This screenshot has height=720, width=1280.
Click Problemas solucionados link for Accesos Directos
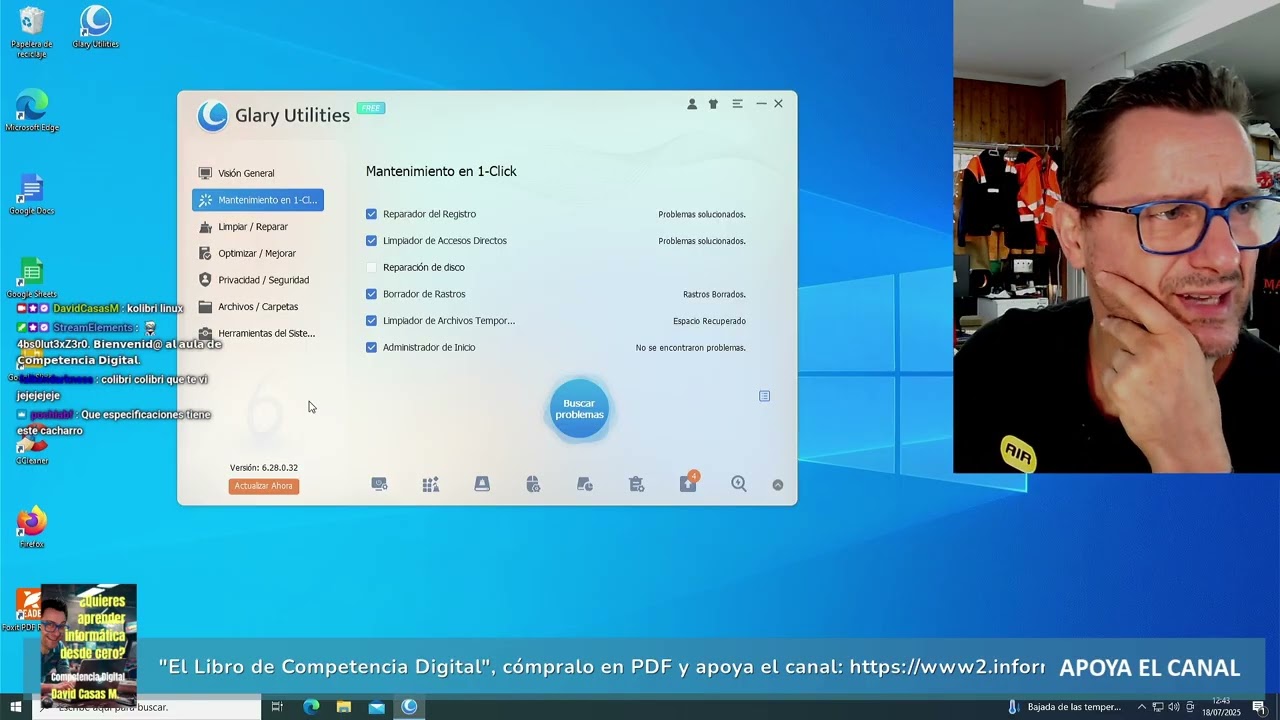(702, 241)
